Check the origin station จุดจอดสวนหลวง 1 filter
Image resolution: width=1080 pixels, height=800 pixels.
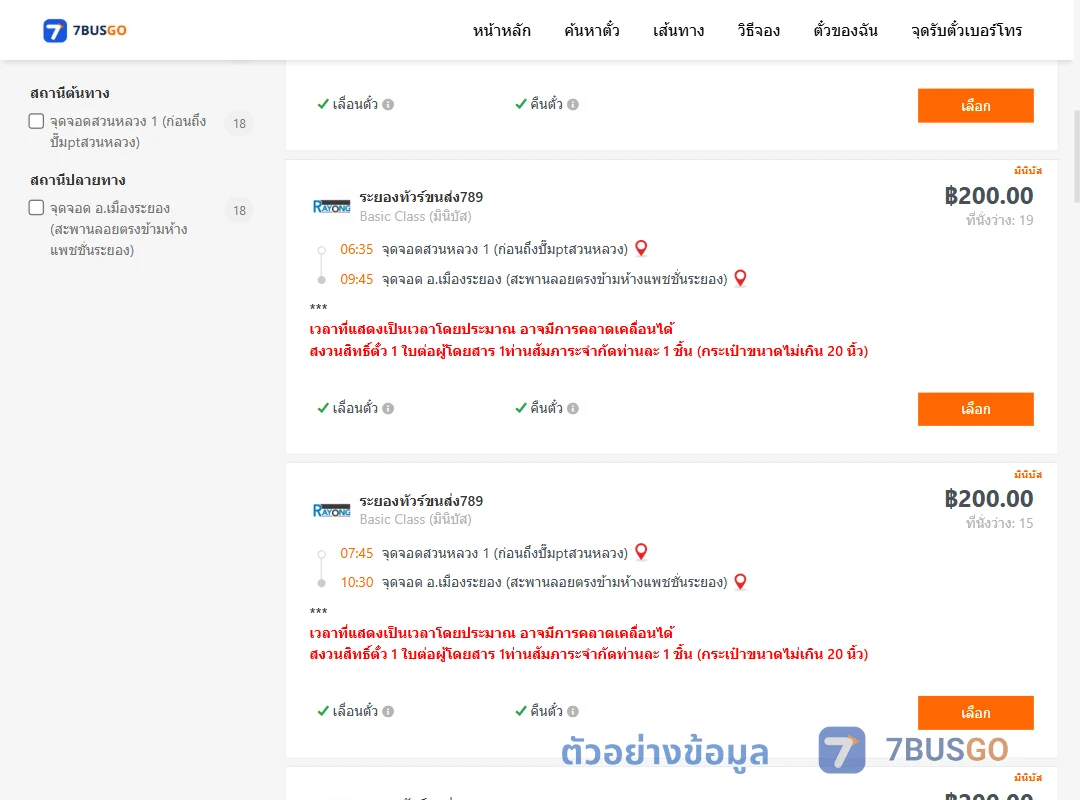(37, 121)
